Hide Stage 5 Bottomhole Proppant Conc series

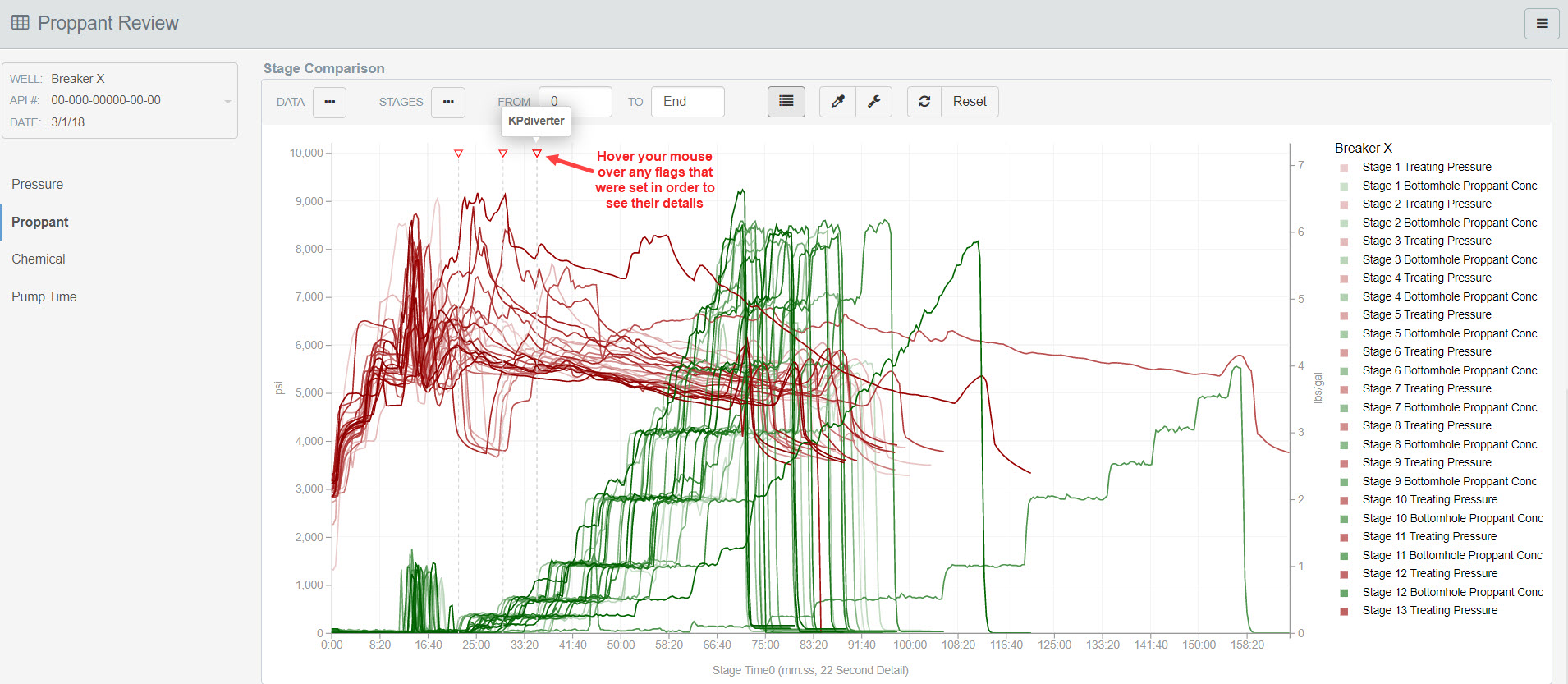[1449, 334]
